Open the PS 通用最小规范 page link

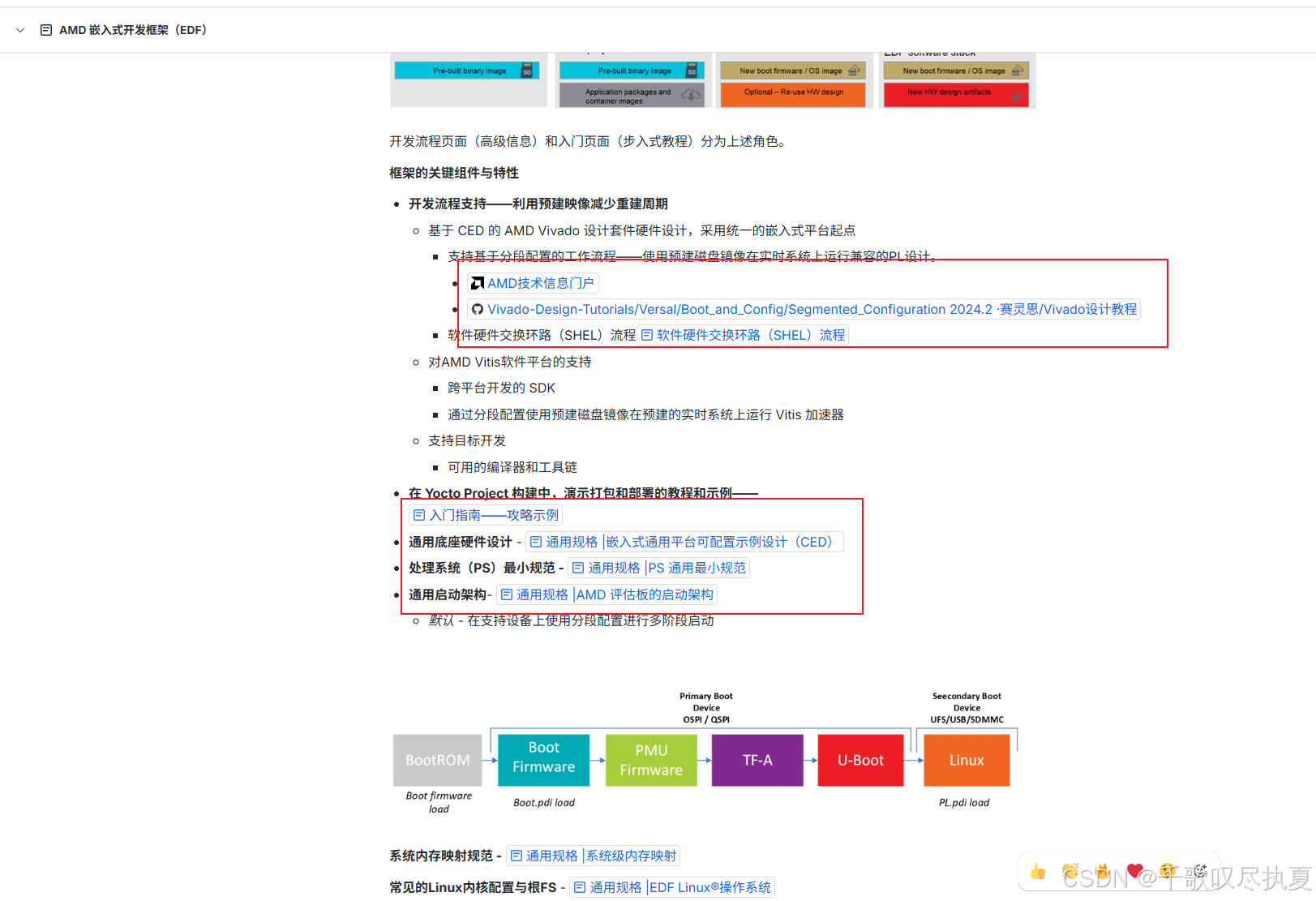click(659, 568)
